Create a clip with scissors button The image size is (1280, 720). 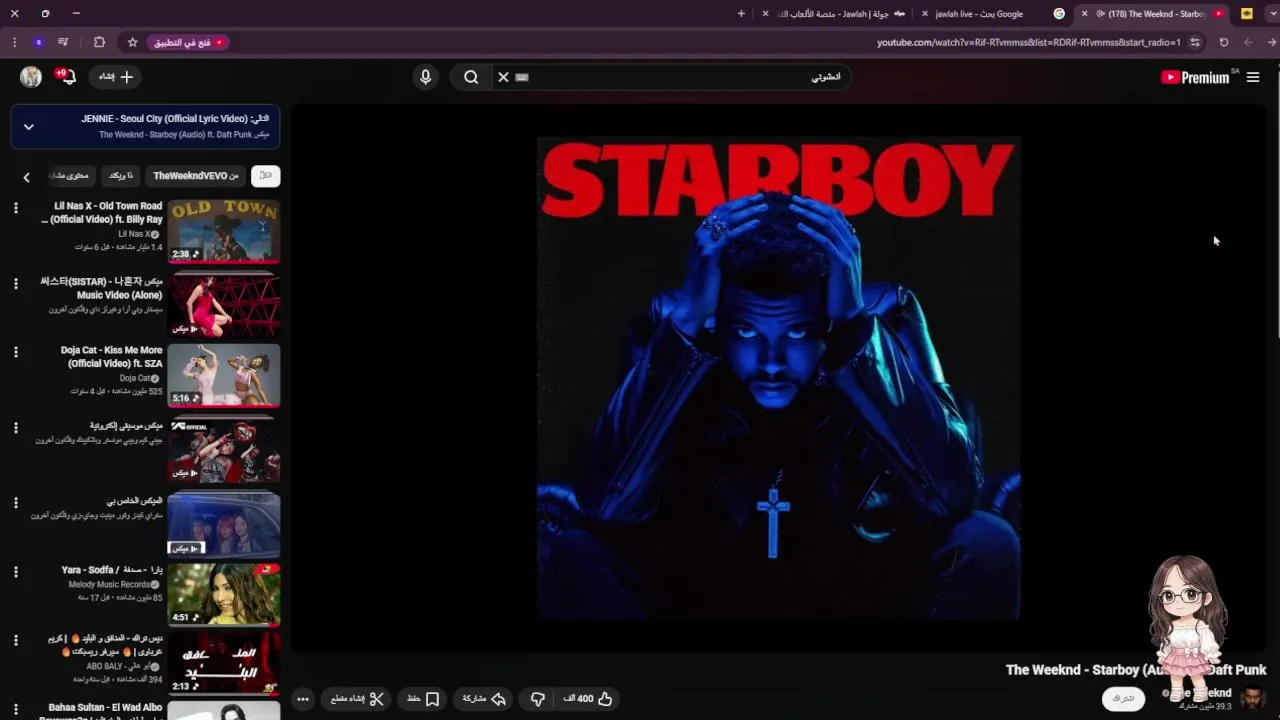(x=357, y=699)
